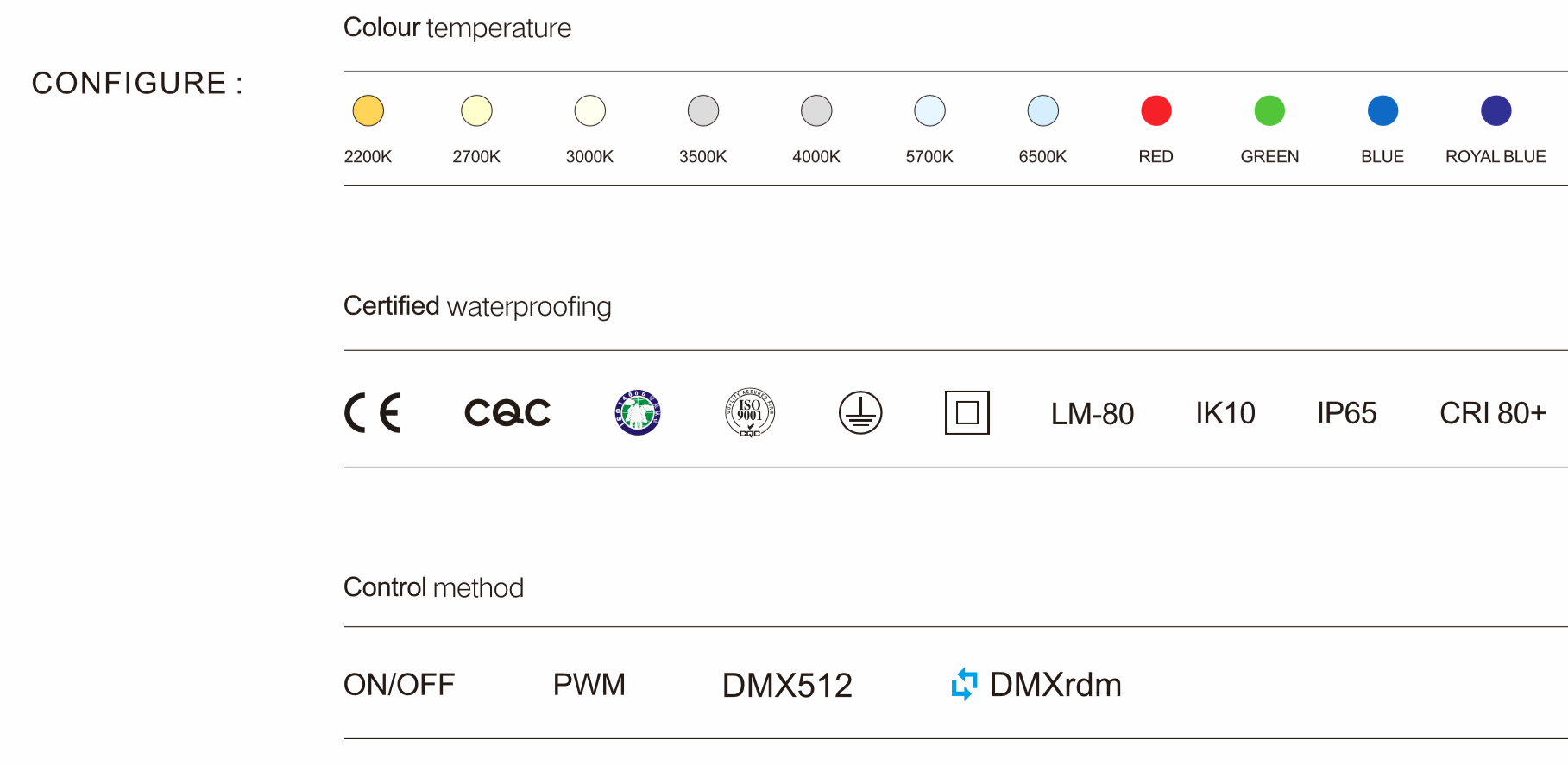Select the DMX512 control option

click(x=787, y=686)
